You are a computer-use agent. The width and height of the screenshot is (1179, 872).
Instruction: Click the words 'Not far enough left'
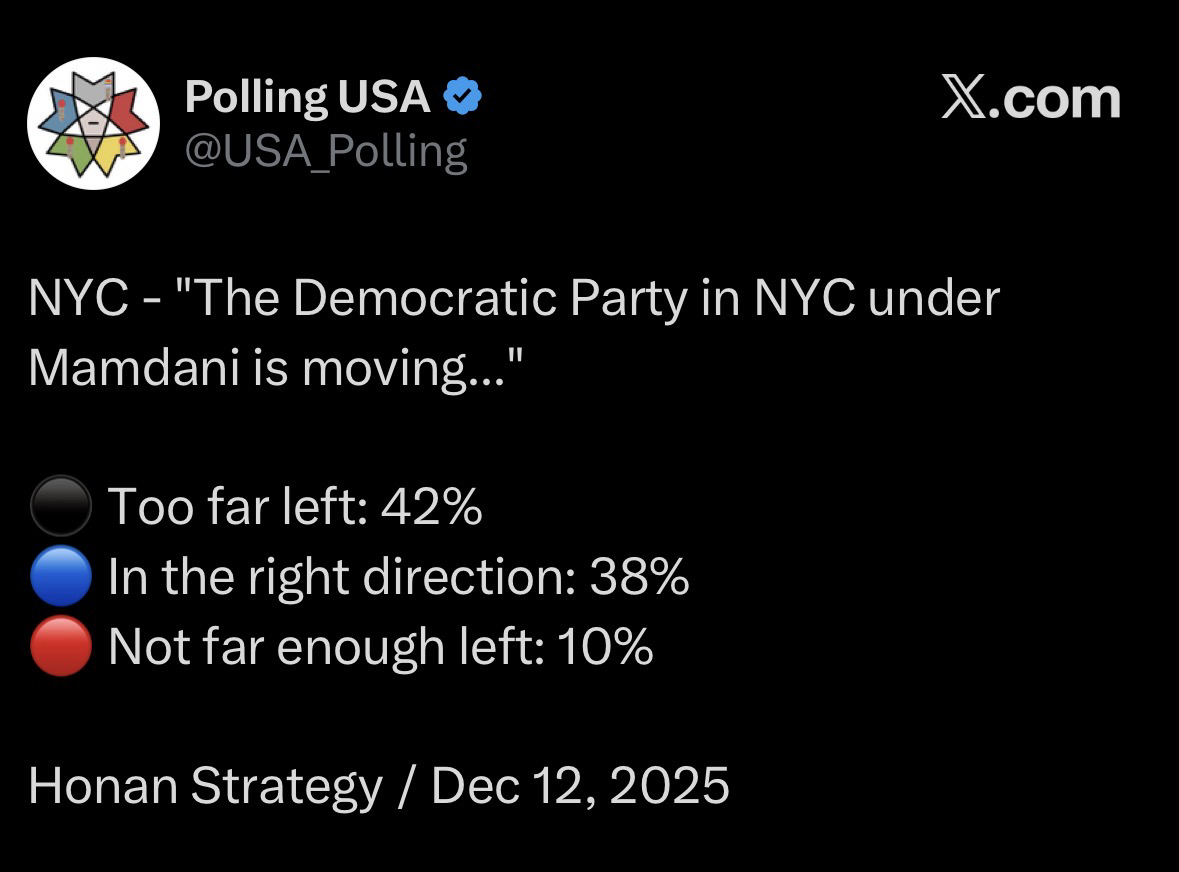point(326,647)
